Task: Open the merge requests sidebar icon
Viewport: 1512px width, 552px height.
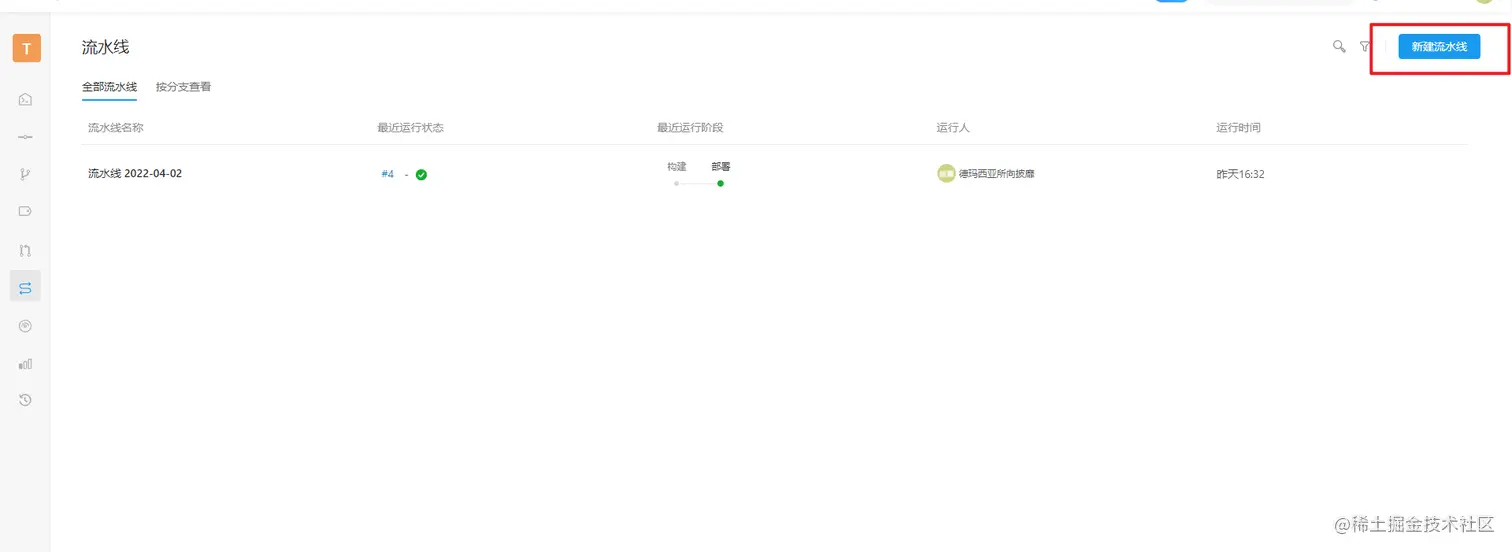Action: click(x=26, y=249)
